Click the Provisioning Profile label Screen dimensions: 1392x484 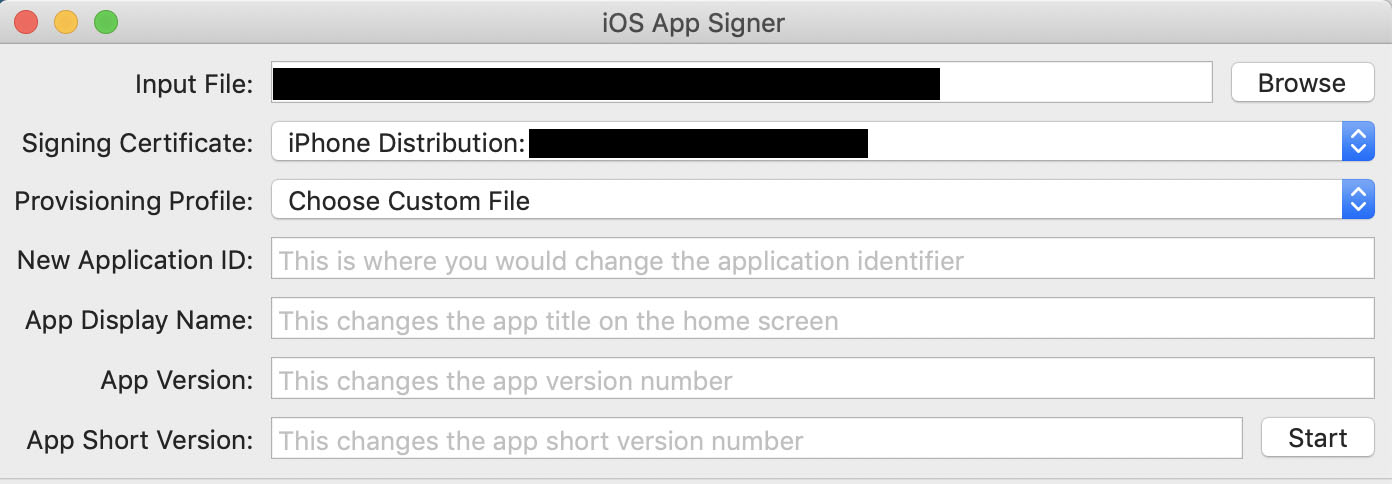[134, 201]
